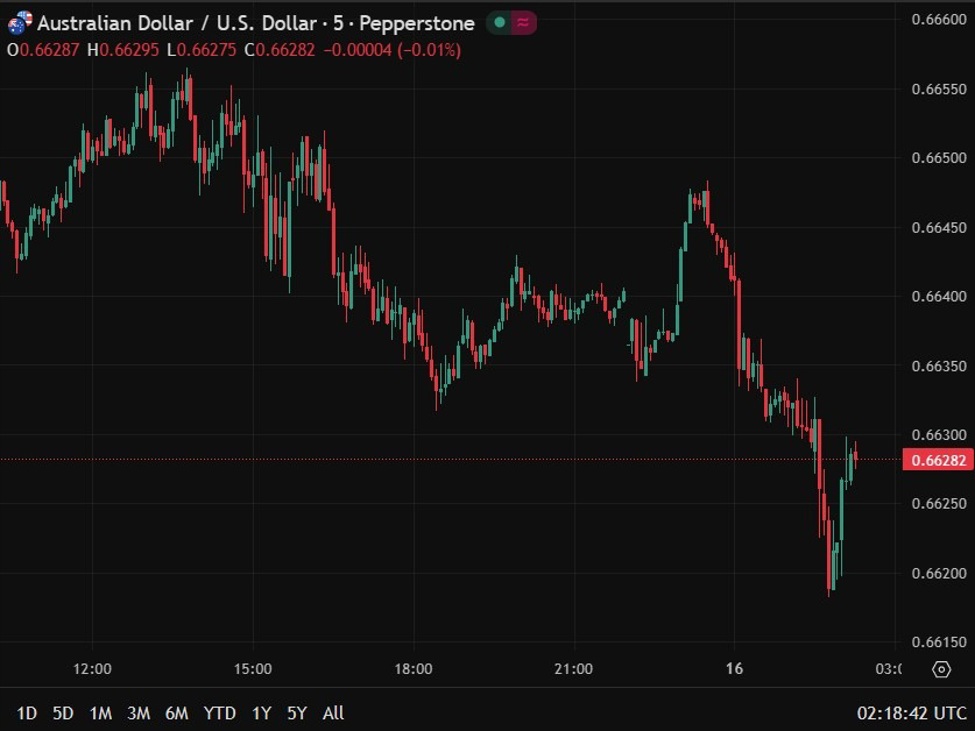Image resolution: width=975 pixels, height=731 pixels.
Task: Select the YTD range
Action: point(219,713)
